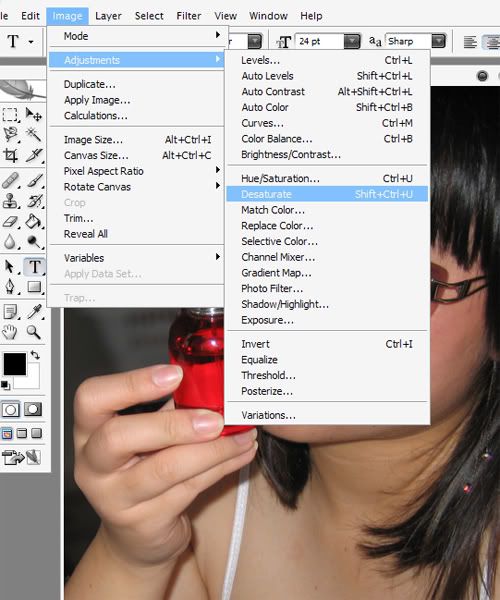Open the Type tool preset picker arrow
This screenshot has width=500, height=600.
31,42
